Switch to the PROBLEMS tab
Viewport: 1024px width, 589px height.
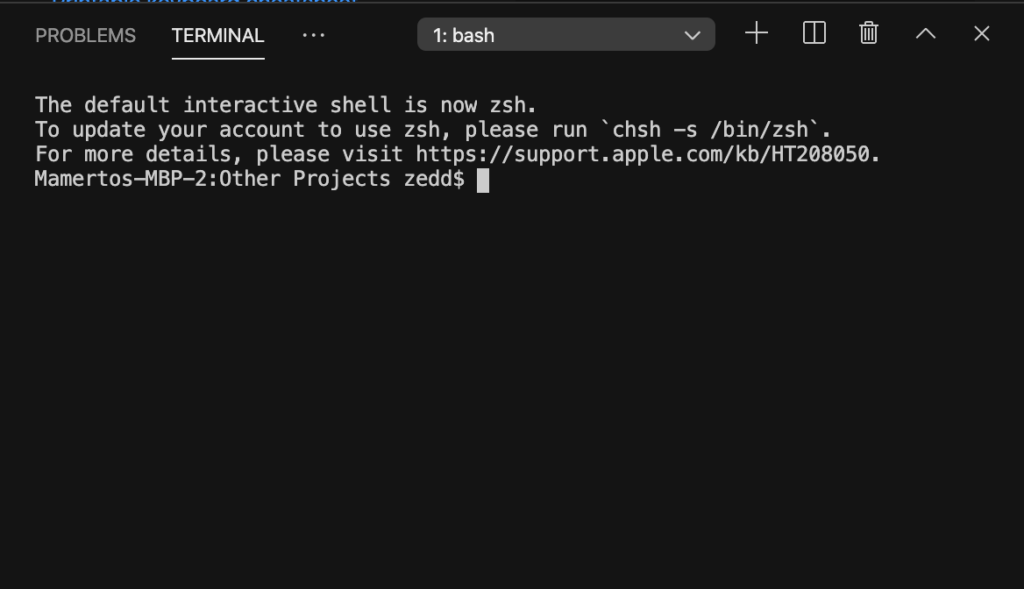click(86, 35)
